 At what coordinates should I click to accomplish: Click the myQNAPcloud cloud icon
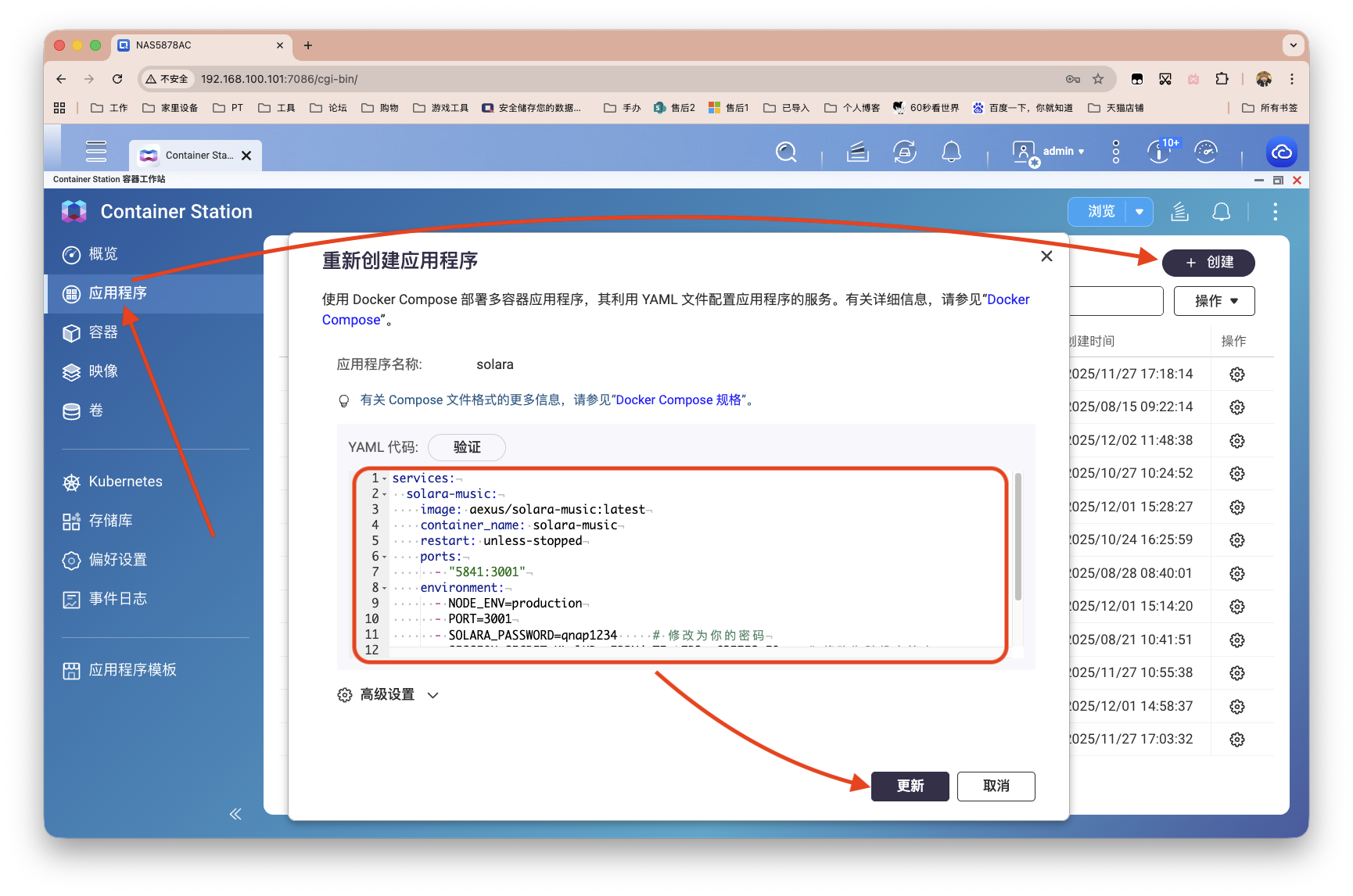tap(1281, 152)
